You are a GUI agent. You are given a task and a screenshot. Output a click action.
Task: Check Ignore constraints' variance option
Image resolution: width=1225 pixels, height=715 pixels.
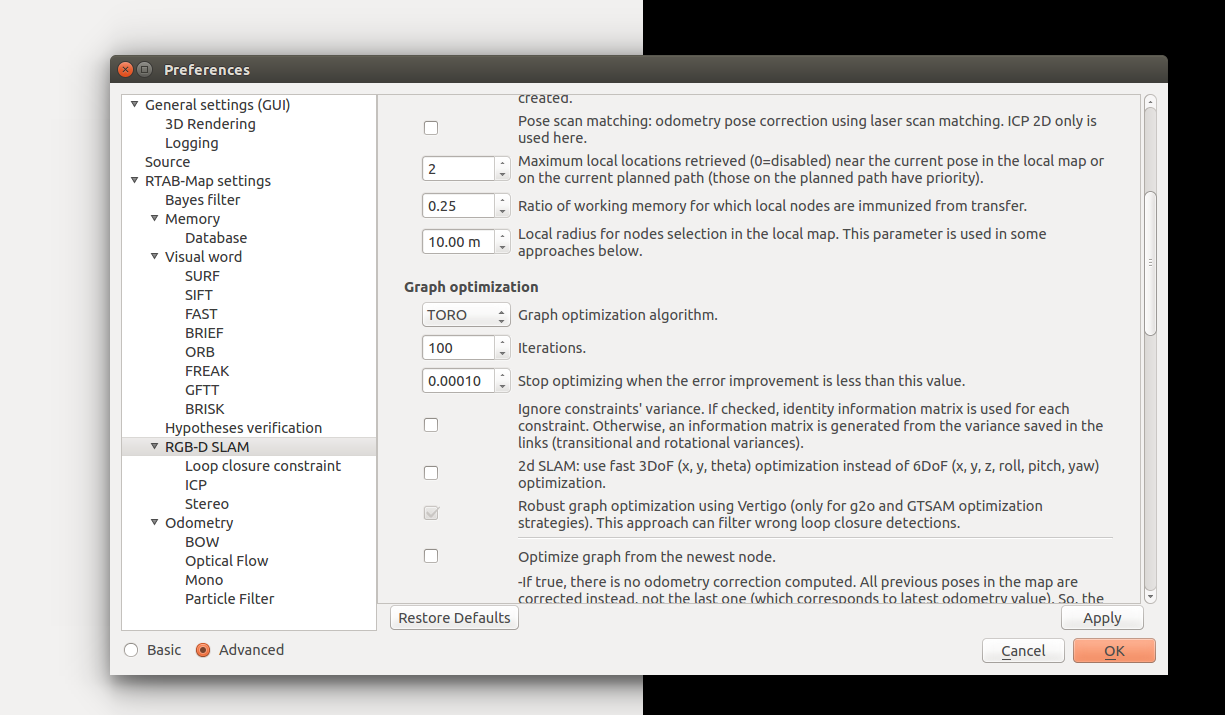431,425
